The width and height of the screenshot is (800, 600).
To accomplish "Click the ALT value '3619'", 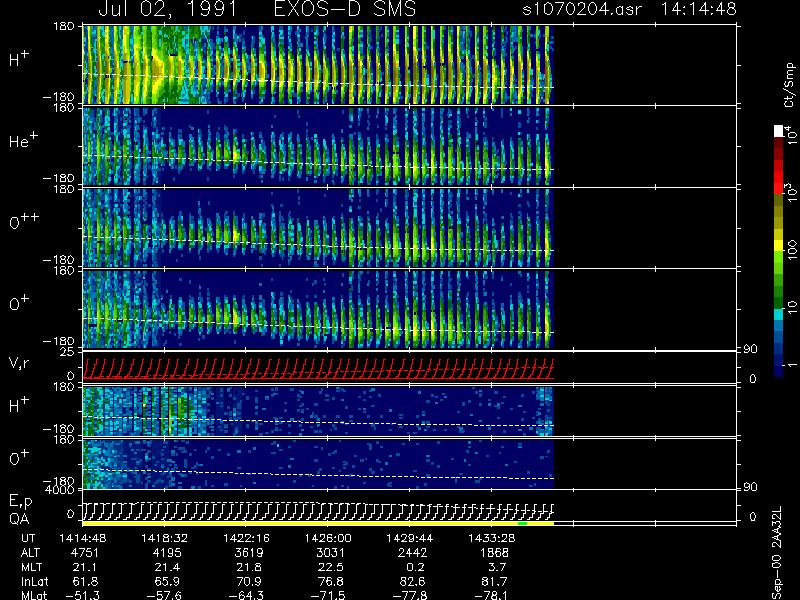I will [x=249, y=553].
